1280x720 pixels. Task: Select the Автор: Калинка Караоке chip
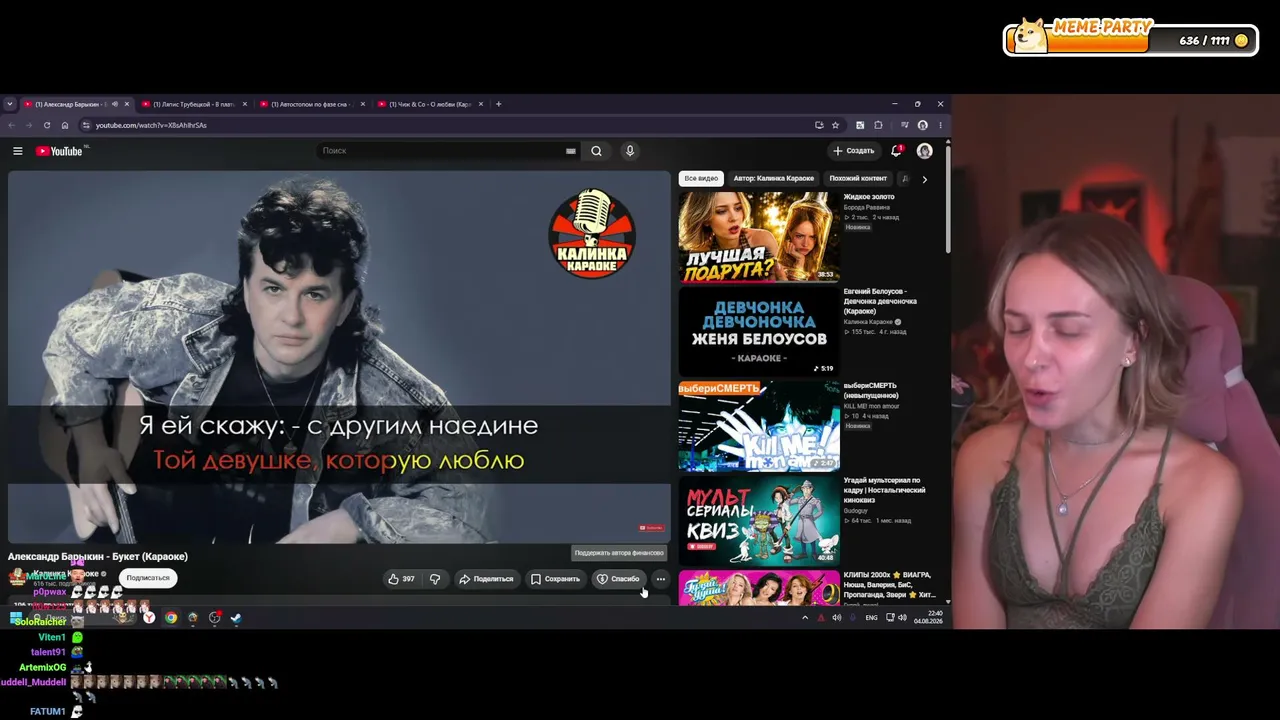[774, 179]
